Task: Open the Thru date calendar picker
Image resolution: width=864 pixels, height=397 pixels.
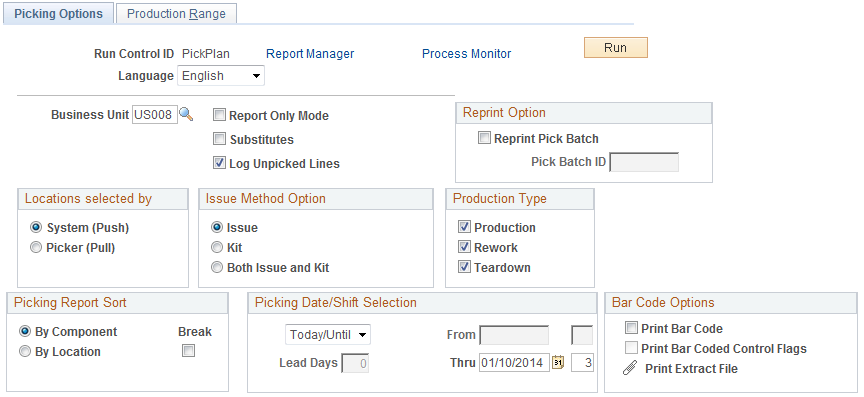Action: click(558, 363)
